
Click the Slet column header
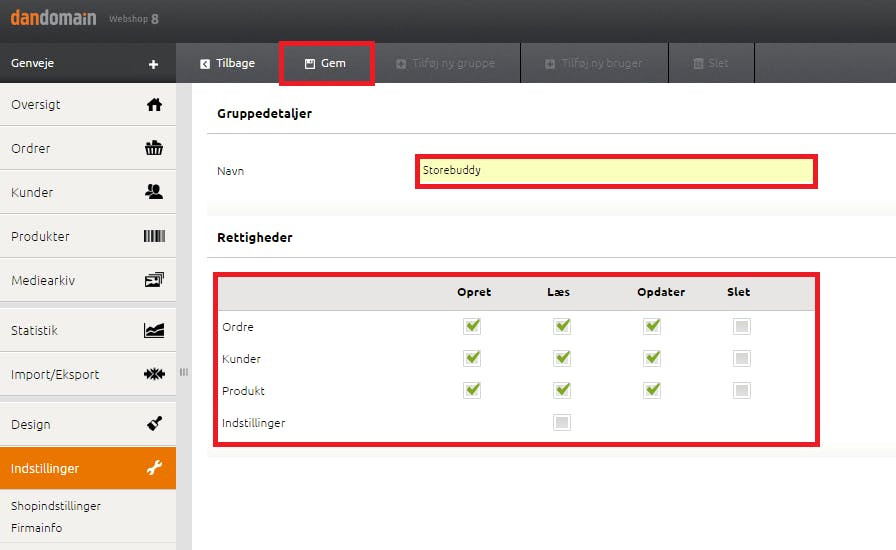point(738,292)
